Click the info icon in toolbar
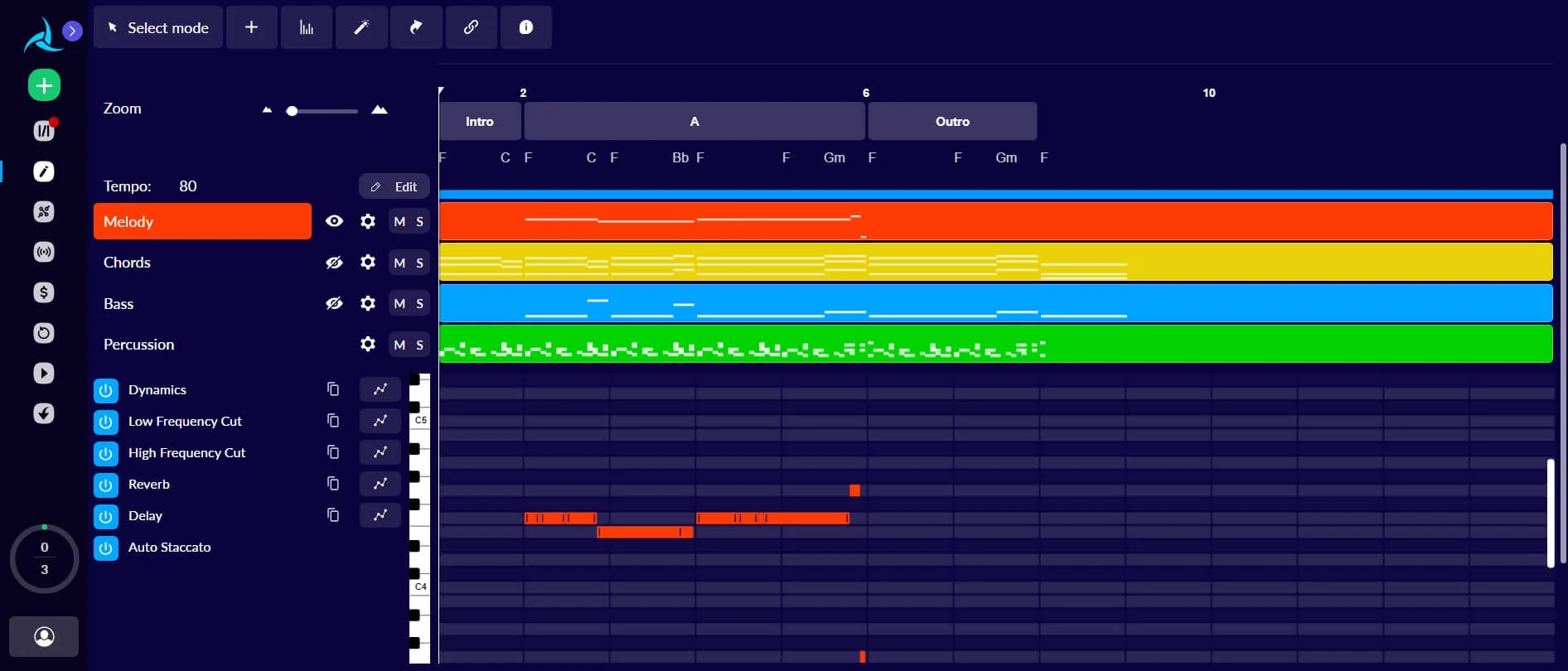The width and height of the screenshot is (1568, 671). click(525, 27)
